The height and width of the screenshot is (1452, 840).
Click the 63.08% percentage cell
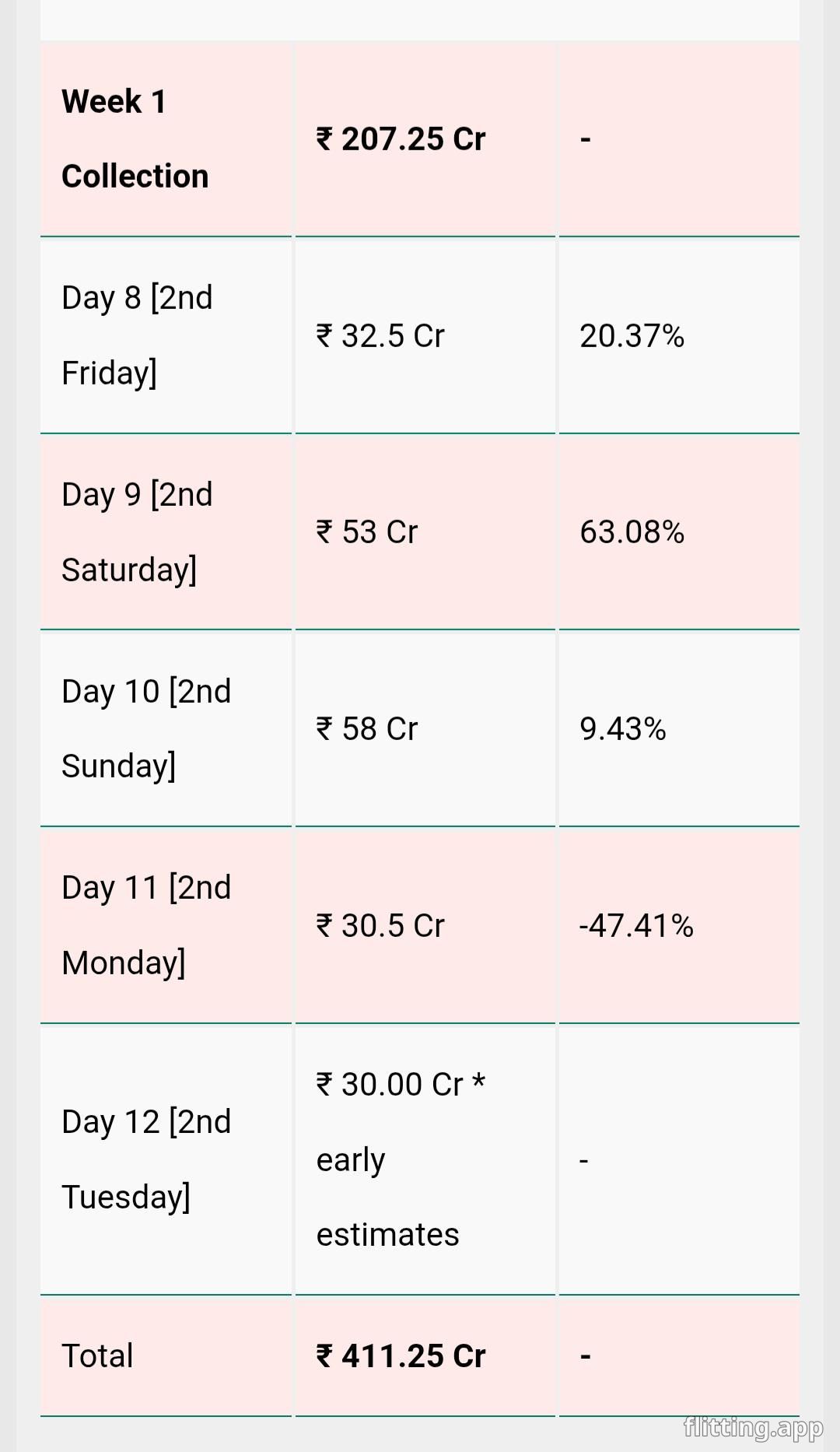[x=632, y=532]
